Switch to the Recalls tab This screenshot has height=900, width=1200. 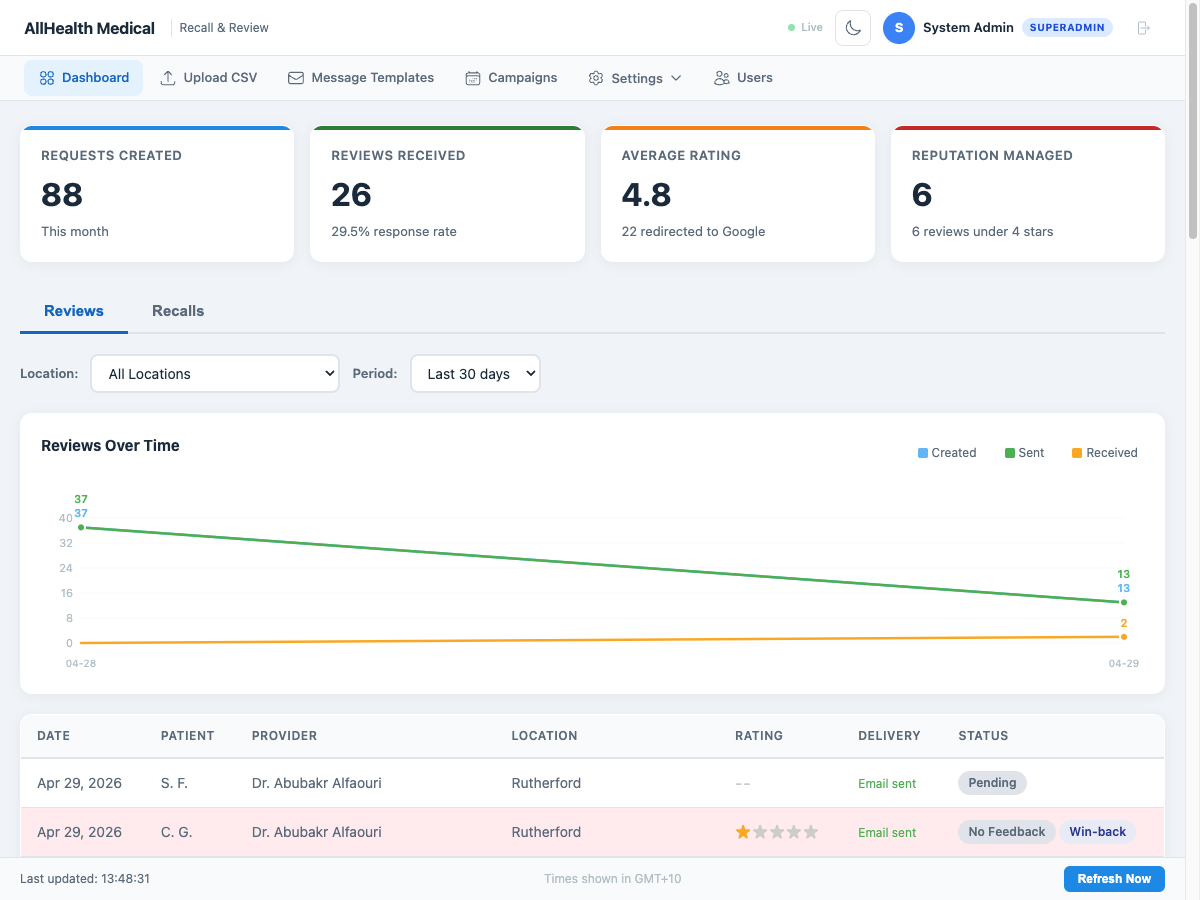coord(178,311)
